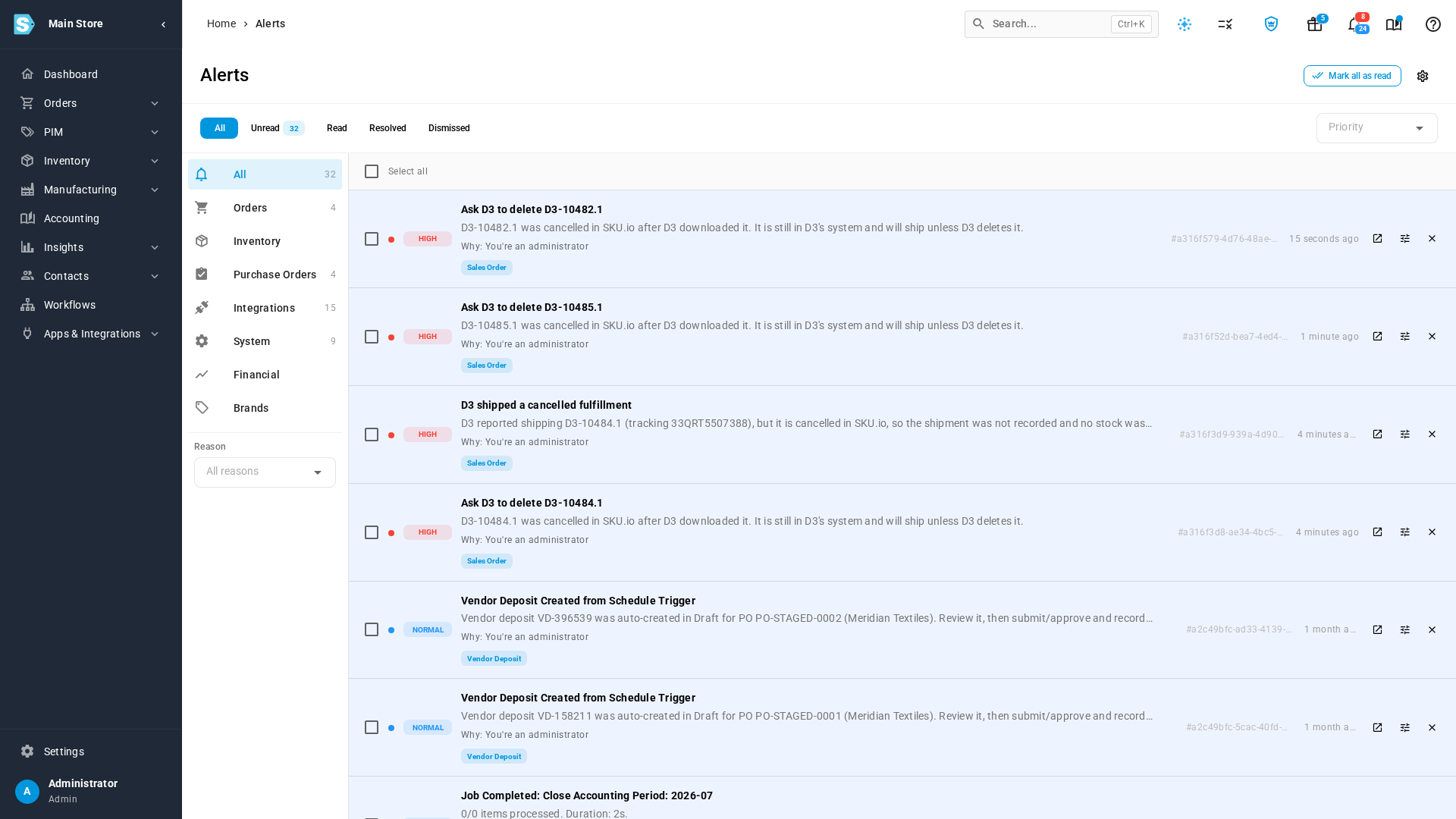Switch to the Unread tab

(278, 128)
